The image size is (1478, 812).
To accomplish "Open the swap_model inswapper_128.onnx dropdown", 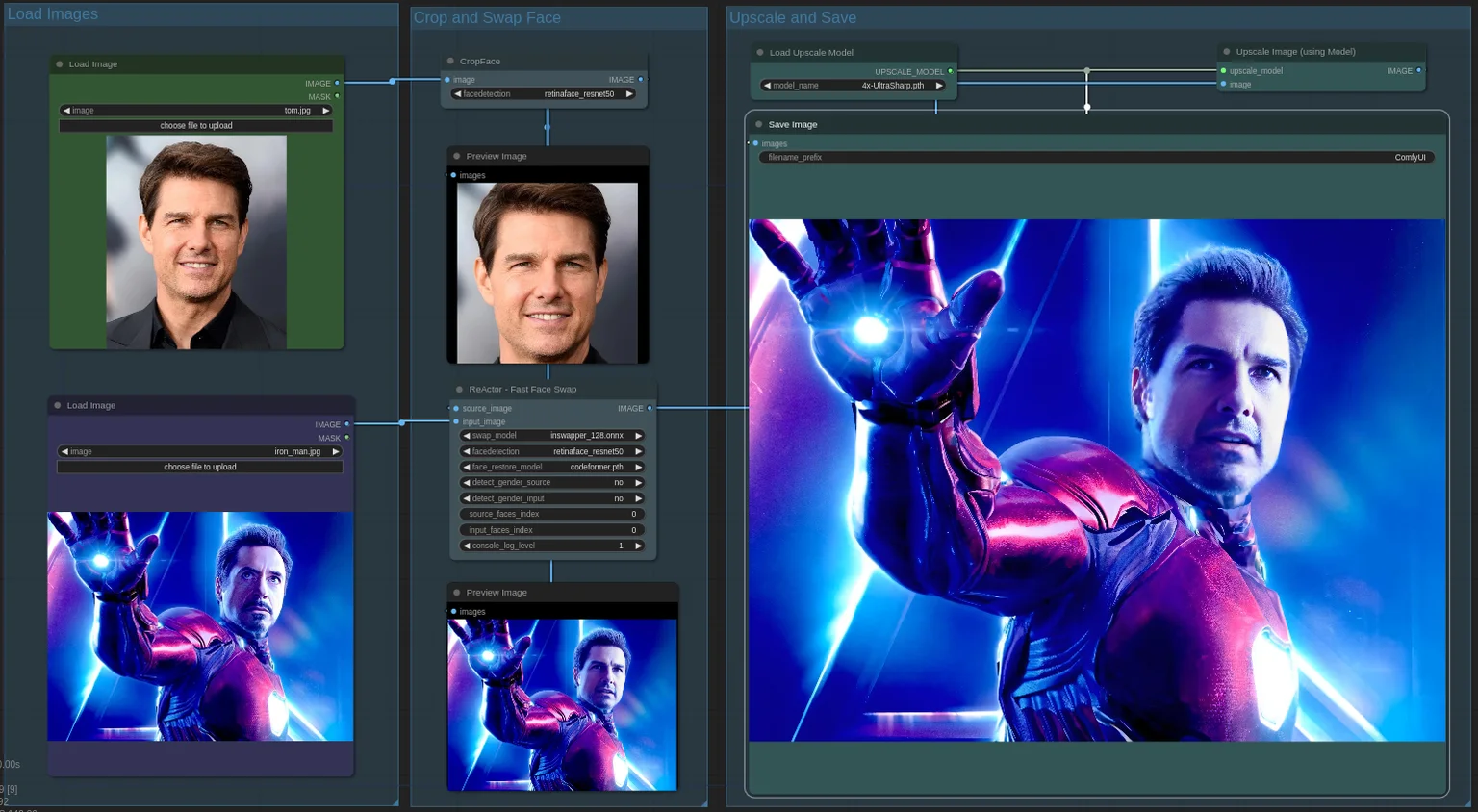I will pyautogui.click(x=552, y=436).
